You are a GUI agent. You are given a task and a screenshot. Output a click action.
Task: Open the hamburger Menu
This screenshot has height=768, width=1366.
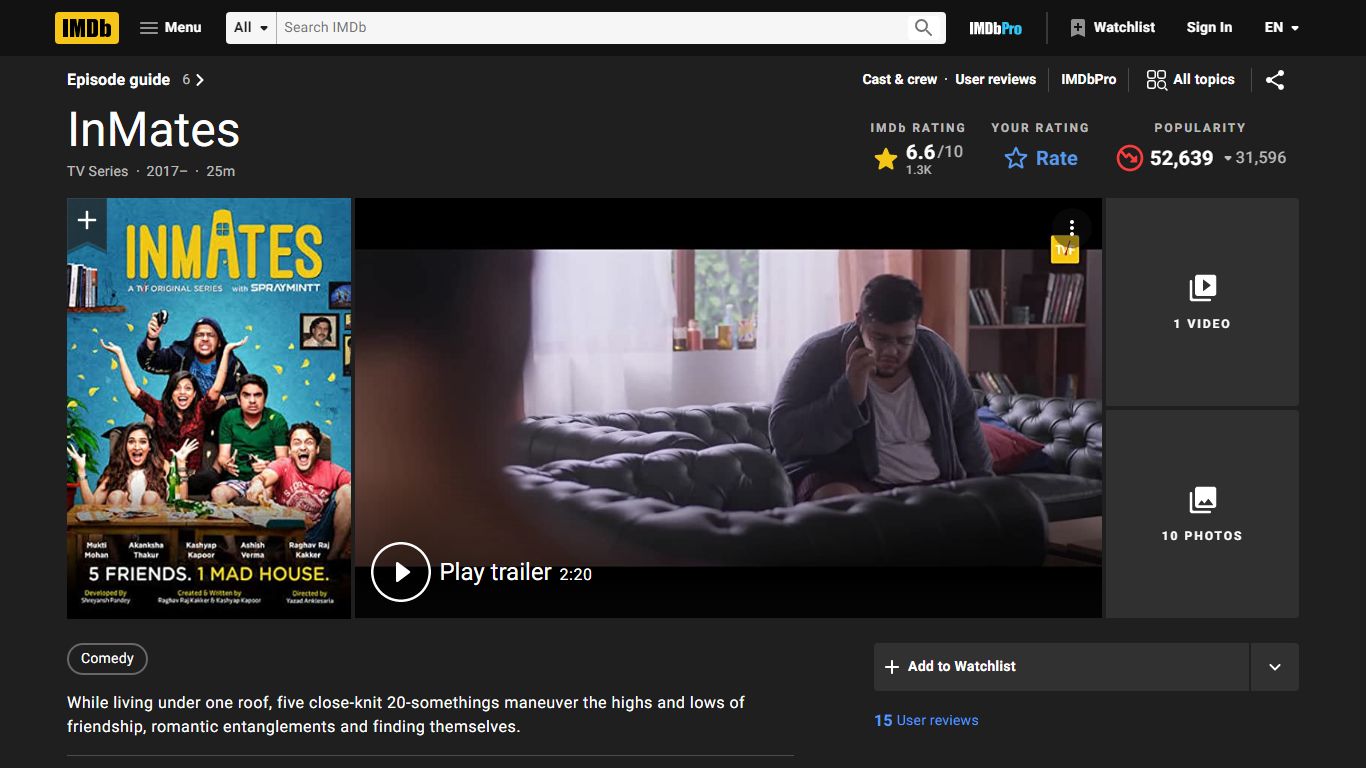[170, 28]
